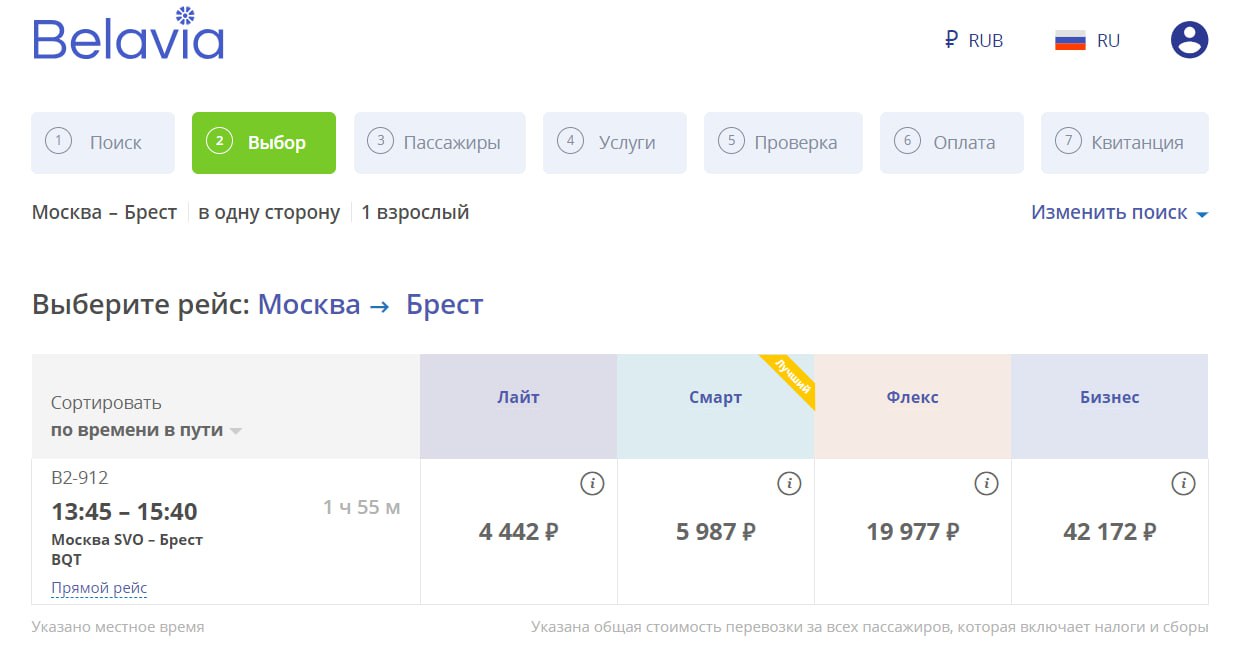
Task: Select Лайт fare for 4 442 ₽
Action: pyautogui.click(x=518, y=532)
